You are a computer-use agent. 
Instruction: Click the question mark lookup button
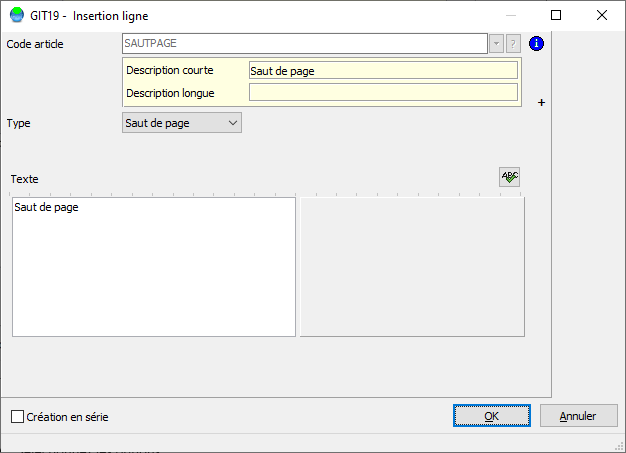pyautogui.click(x=513, y=44)
